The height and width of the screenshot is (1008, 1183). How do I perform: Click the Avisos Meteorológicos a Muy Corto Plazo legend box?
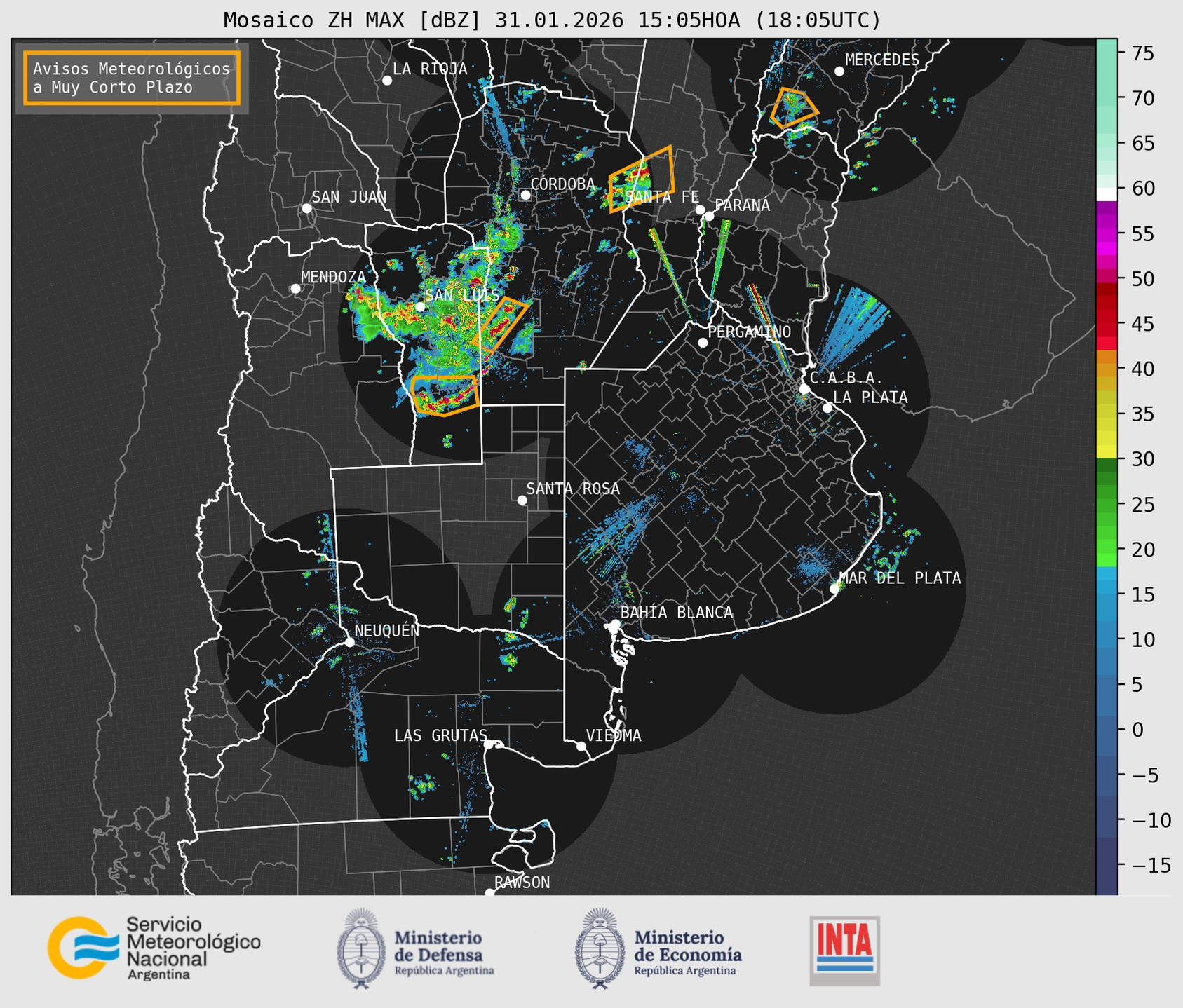click(x=132, y=78)
